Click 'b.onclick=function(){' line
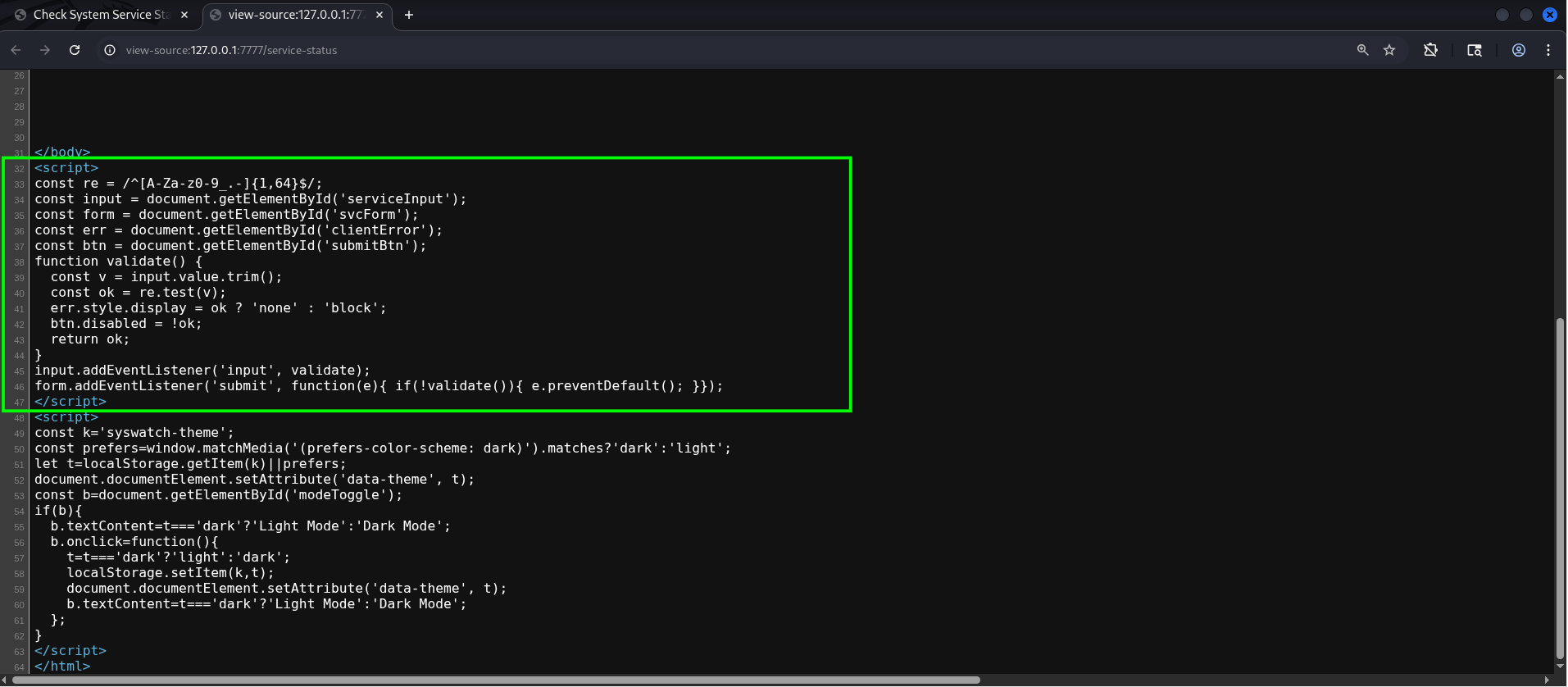The width and height of the screenshot is (1568, 687). coord(134,542)
